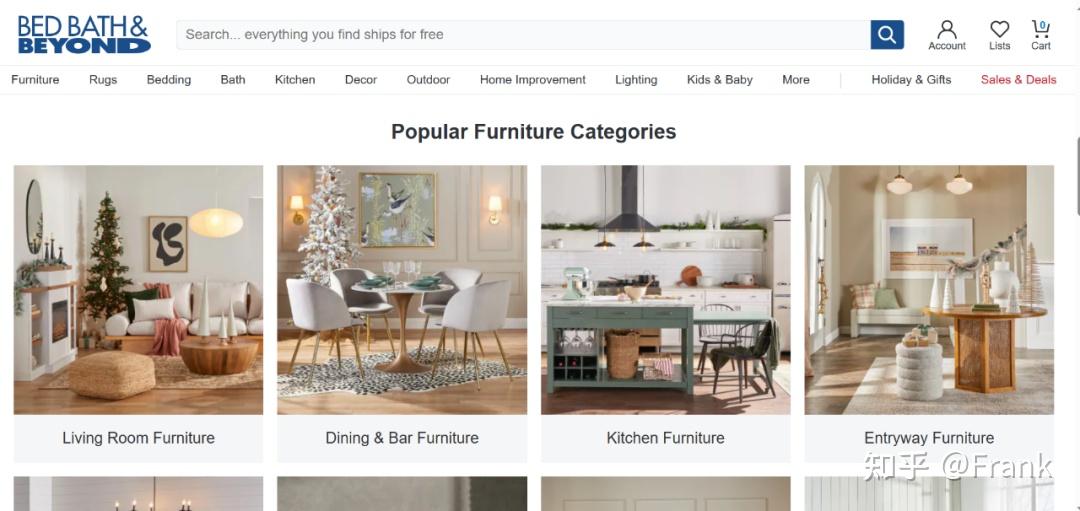Click the blue search magnifier button
The image size is (1080, 511).
click(x=886, y=34)
